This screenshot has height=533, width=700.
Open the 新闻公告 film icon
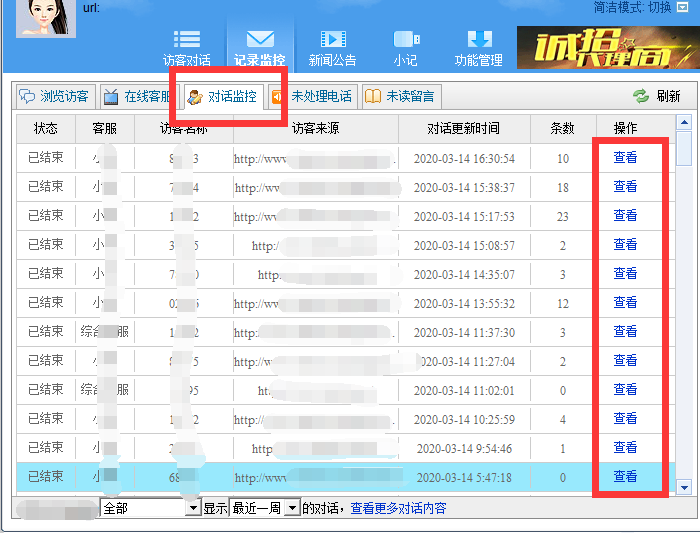(x=333, y=39)
